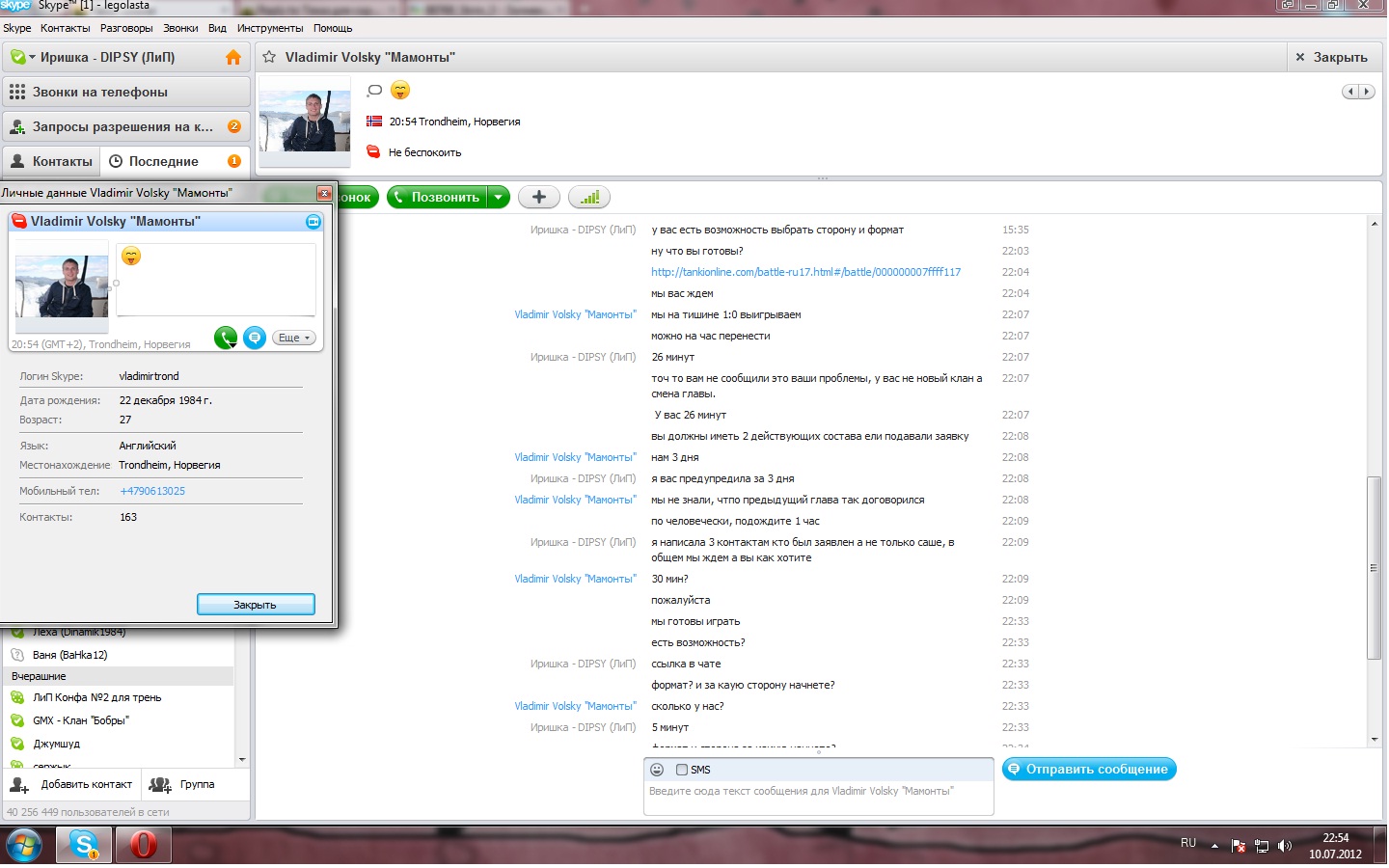1389x868 pixels.
Task: Click Vladimir's photo in profile window
Action: (62, 286)
